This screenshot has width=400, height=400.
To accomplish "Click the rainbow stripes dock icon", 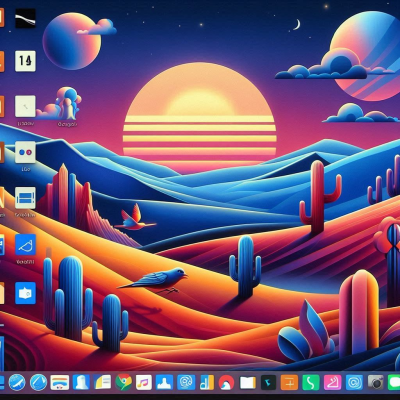I will 60,382.
